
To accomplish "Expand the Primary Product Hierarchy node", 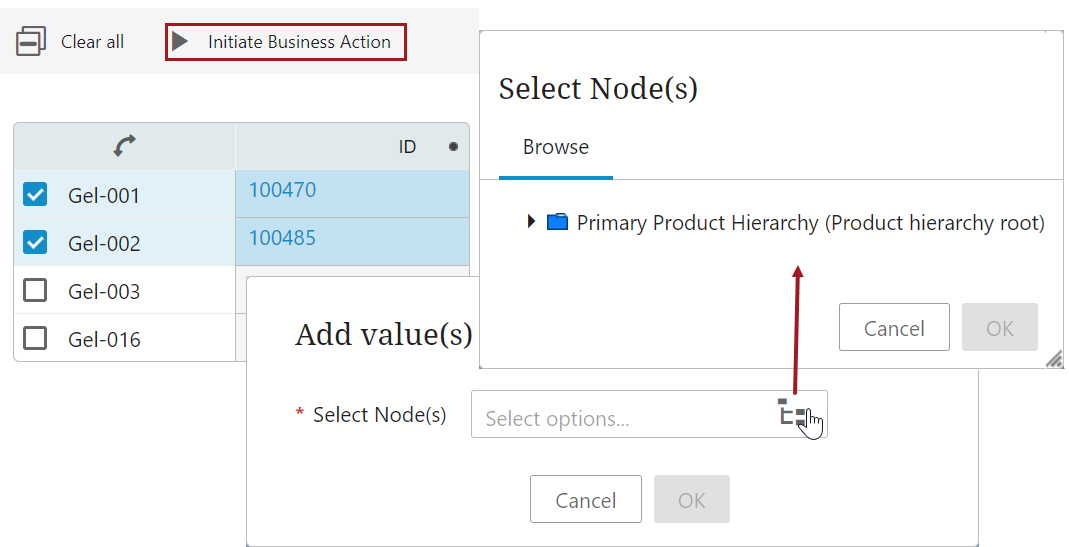I will click(x=532, y=222).
